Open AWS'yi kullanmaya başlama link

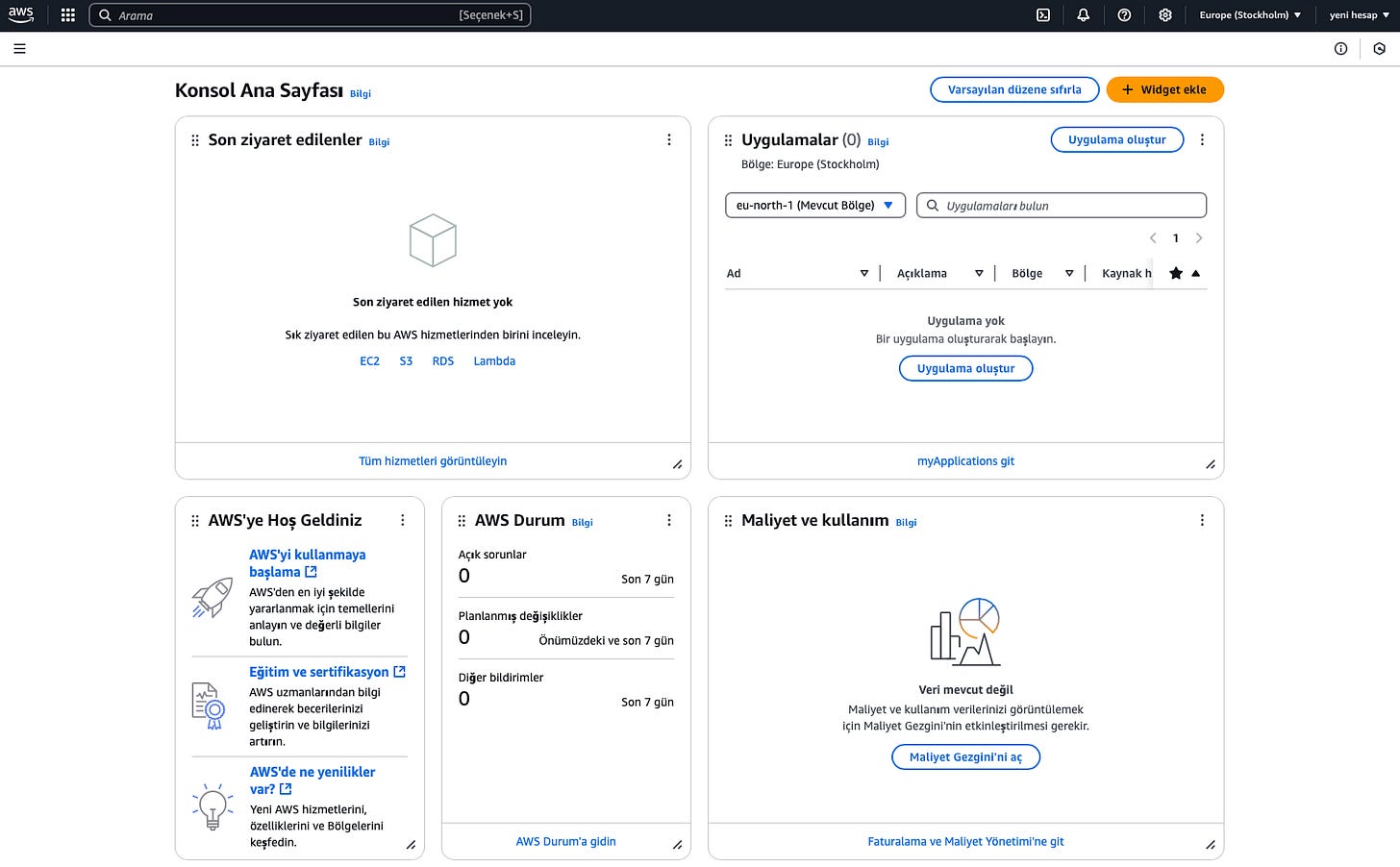click(x=308, y=563)
